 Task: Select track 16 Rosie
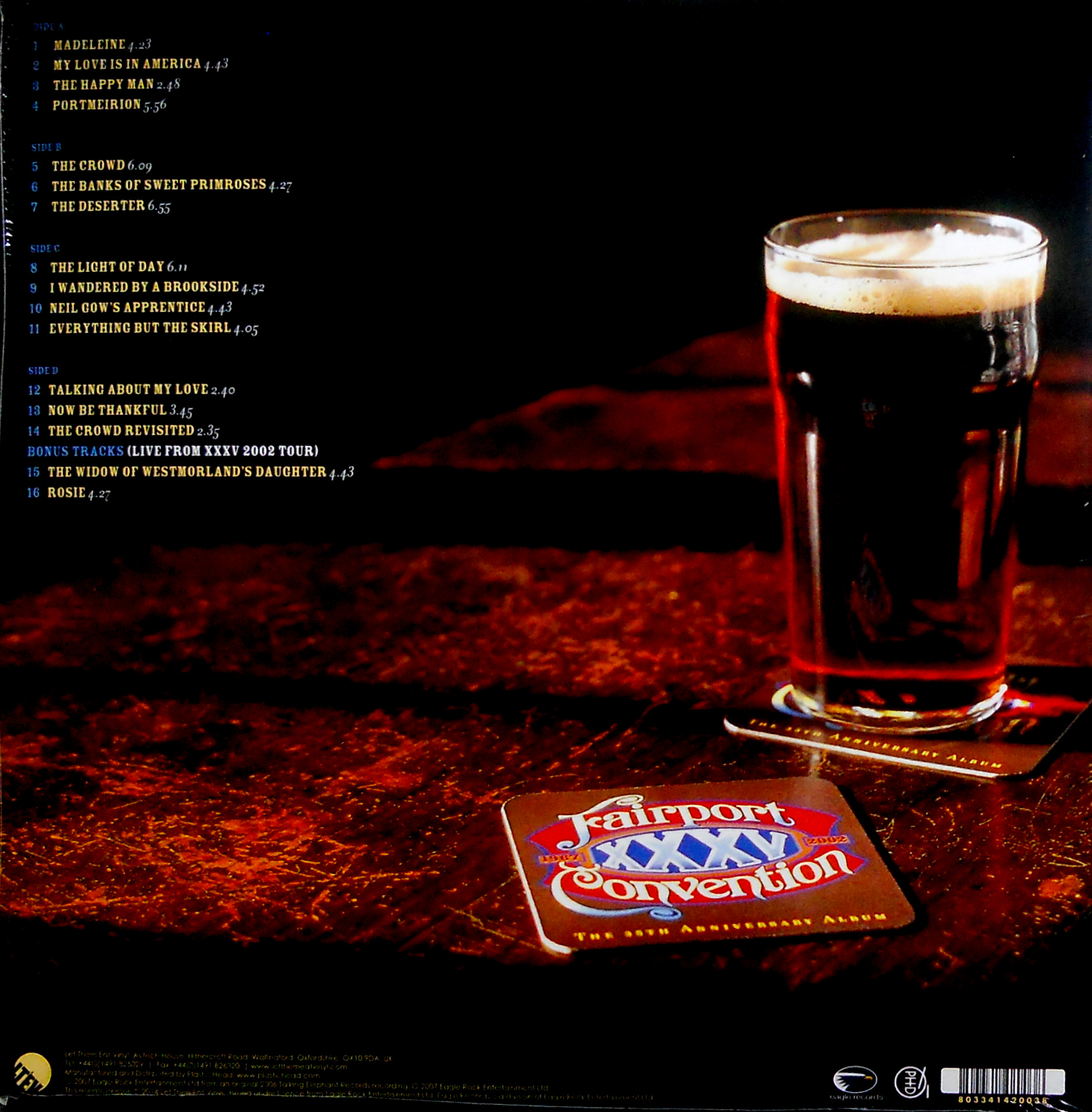[68, 493]
